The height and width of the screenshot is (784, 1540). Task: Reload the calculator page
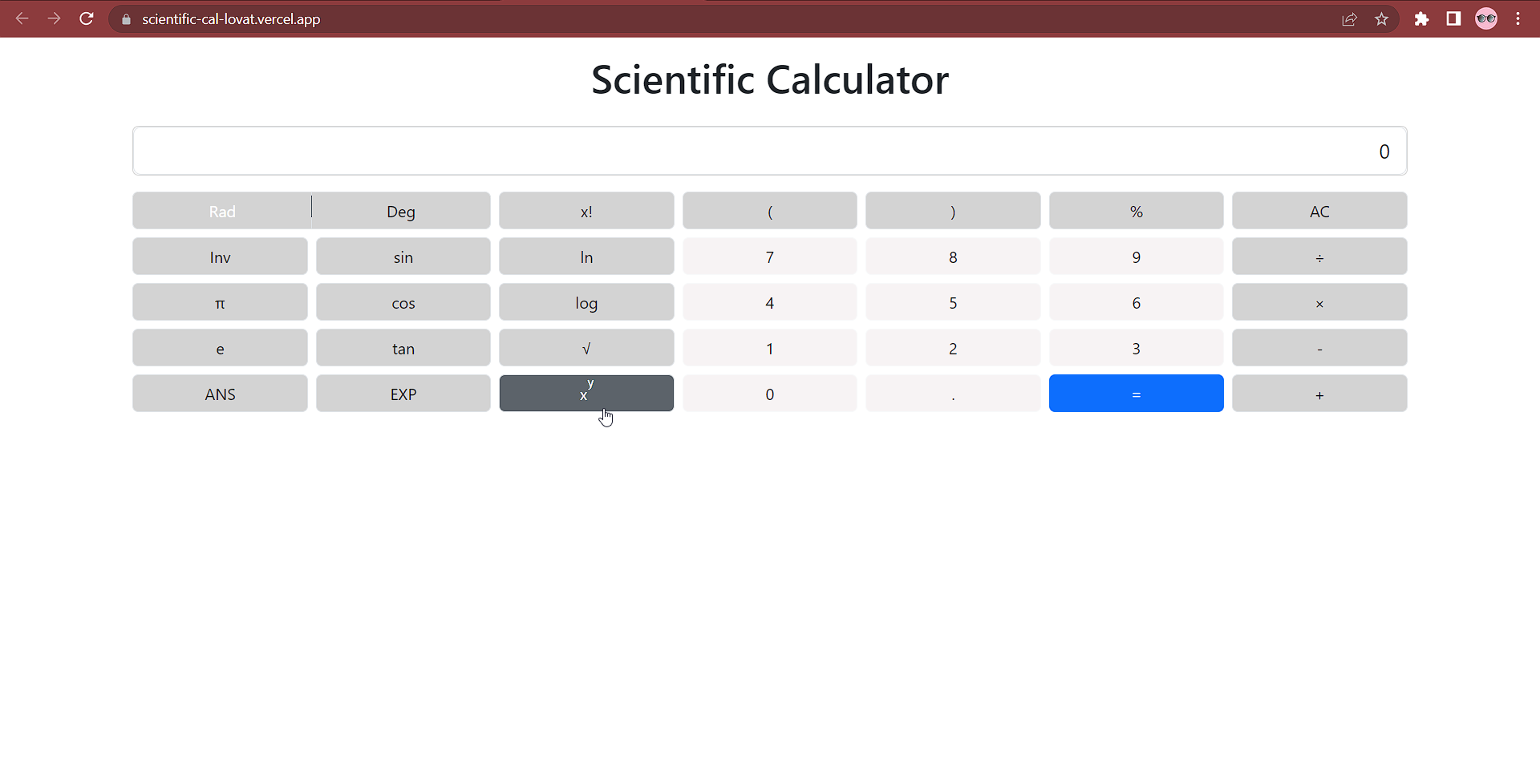[87, 18]
